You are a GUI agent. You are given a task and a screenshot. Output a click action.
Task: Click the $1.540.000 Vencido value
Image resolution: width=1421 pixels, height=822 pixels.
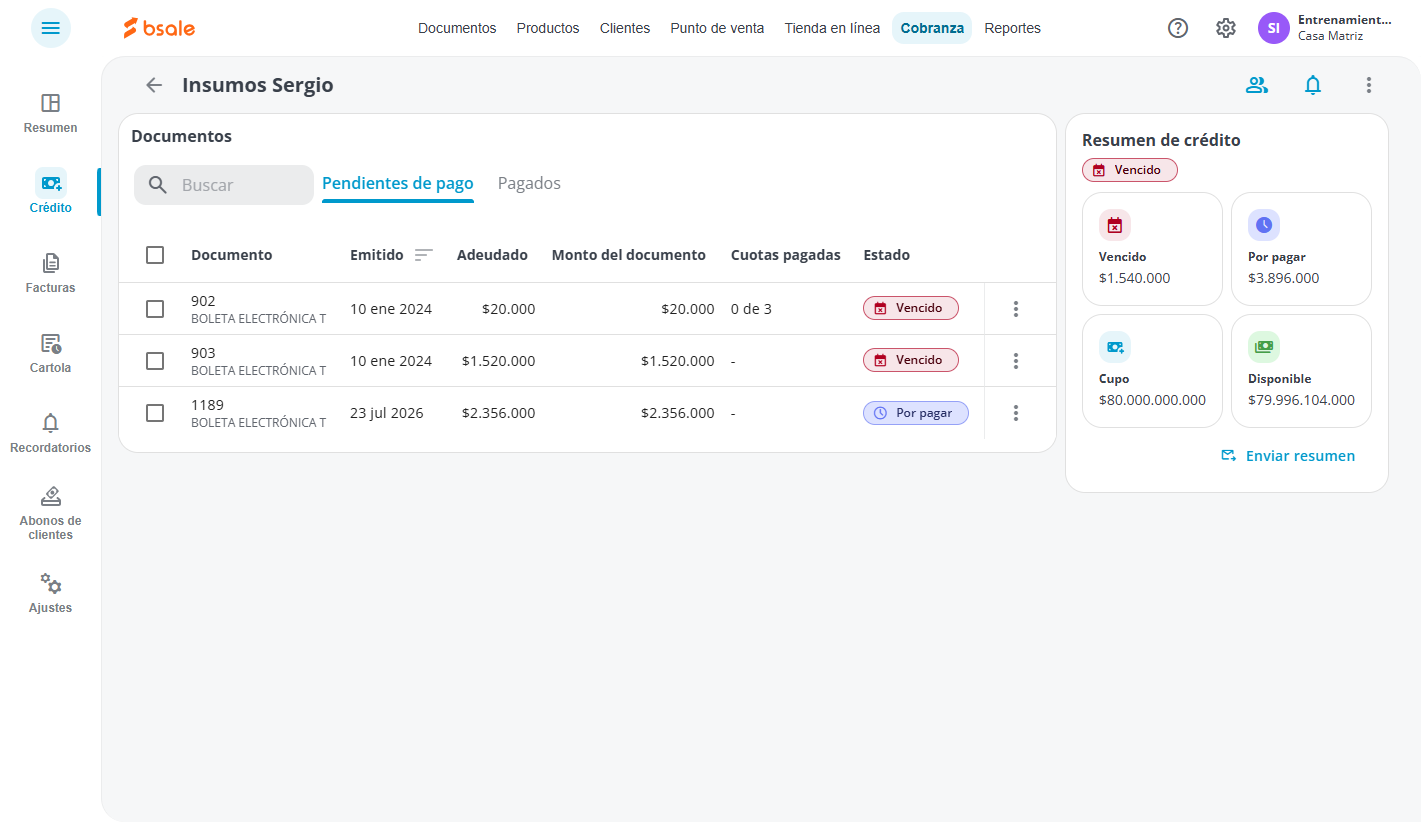(1135, 278)
